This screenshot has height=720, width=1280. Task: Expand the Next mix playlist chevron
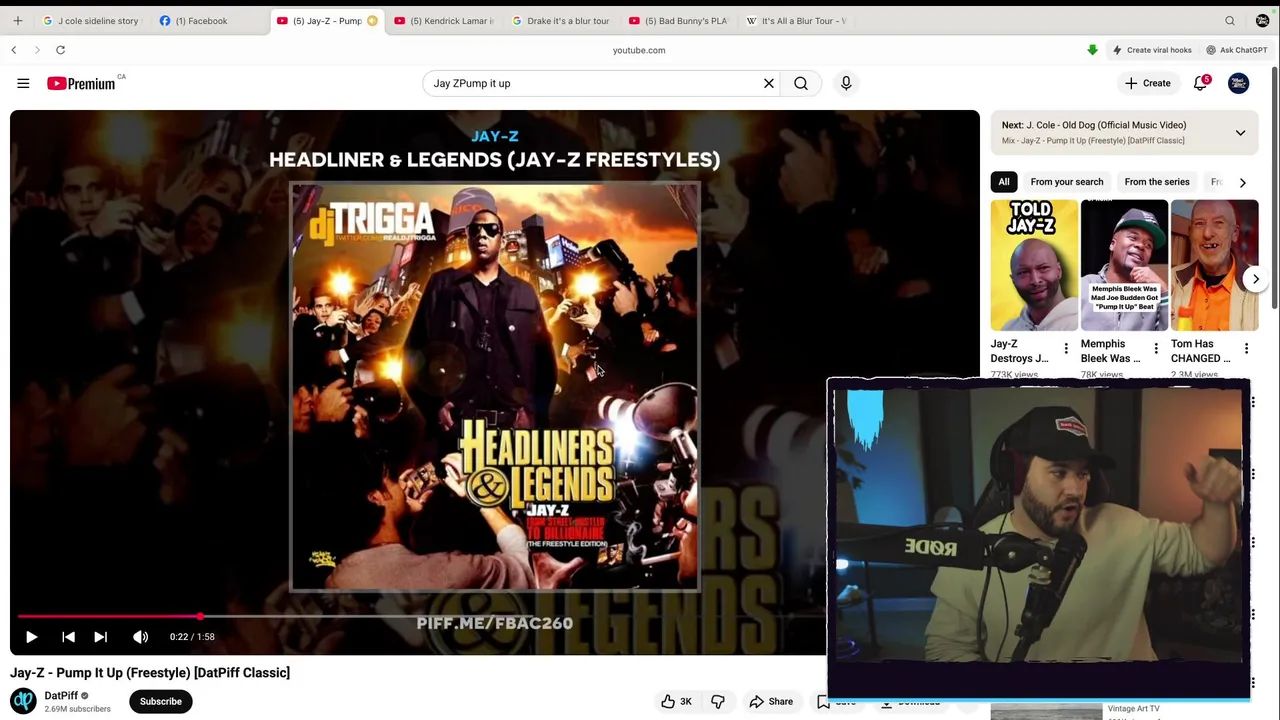[x=1240, y=132]
